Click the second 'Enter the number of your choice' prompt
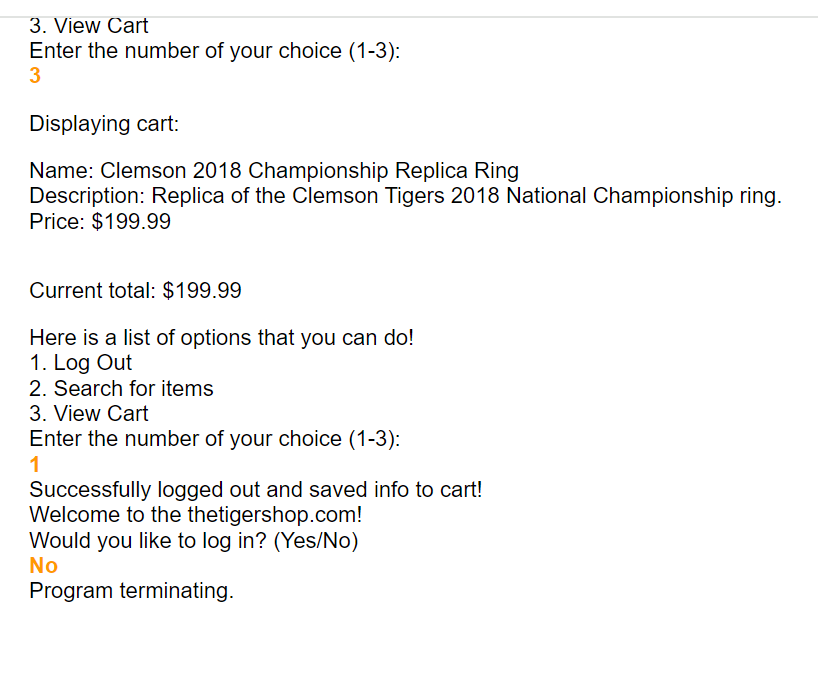 coord(214,439)
